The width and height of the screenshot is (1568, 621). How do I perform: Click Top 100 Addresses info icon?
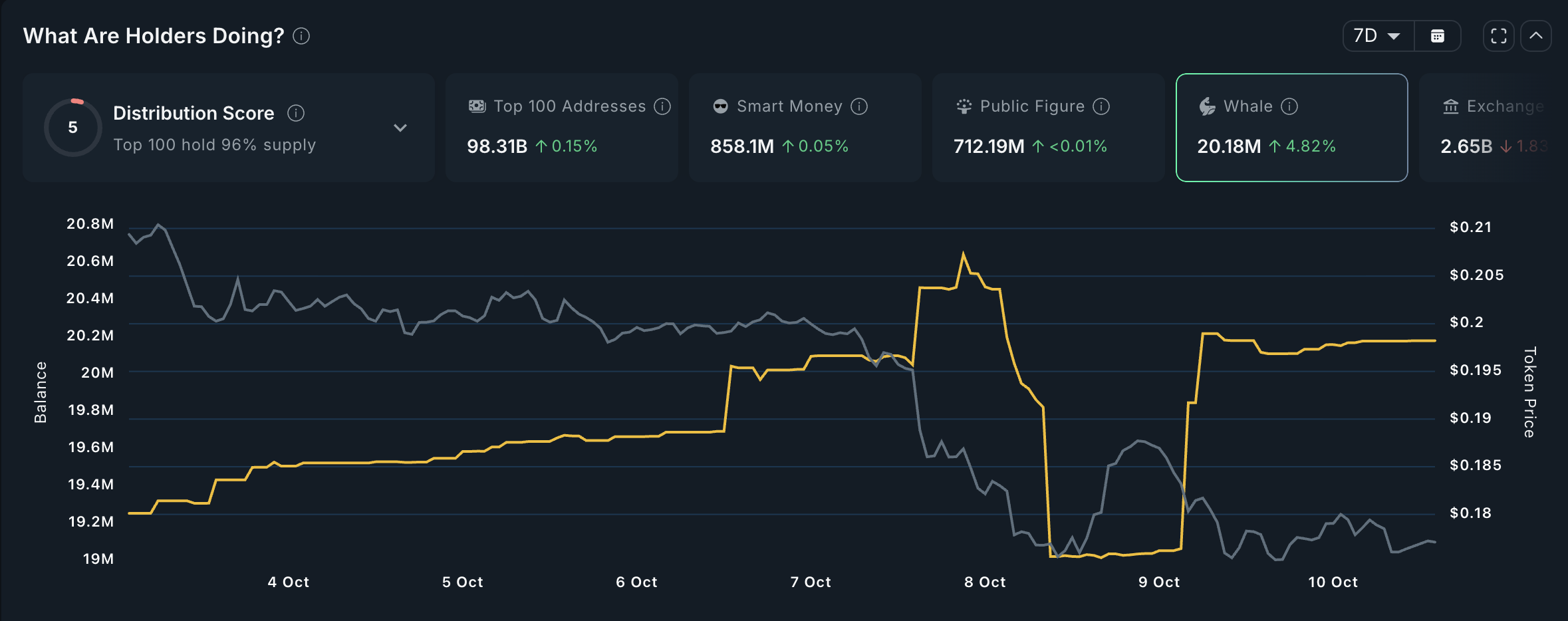click(x=662, y=106)
